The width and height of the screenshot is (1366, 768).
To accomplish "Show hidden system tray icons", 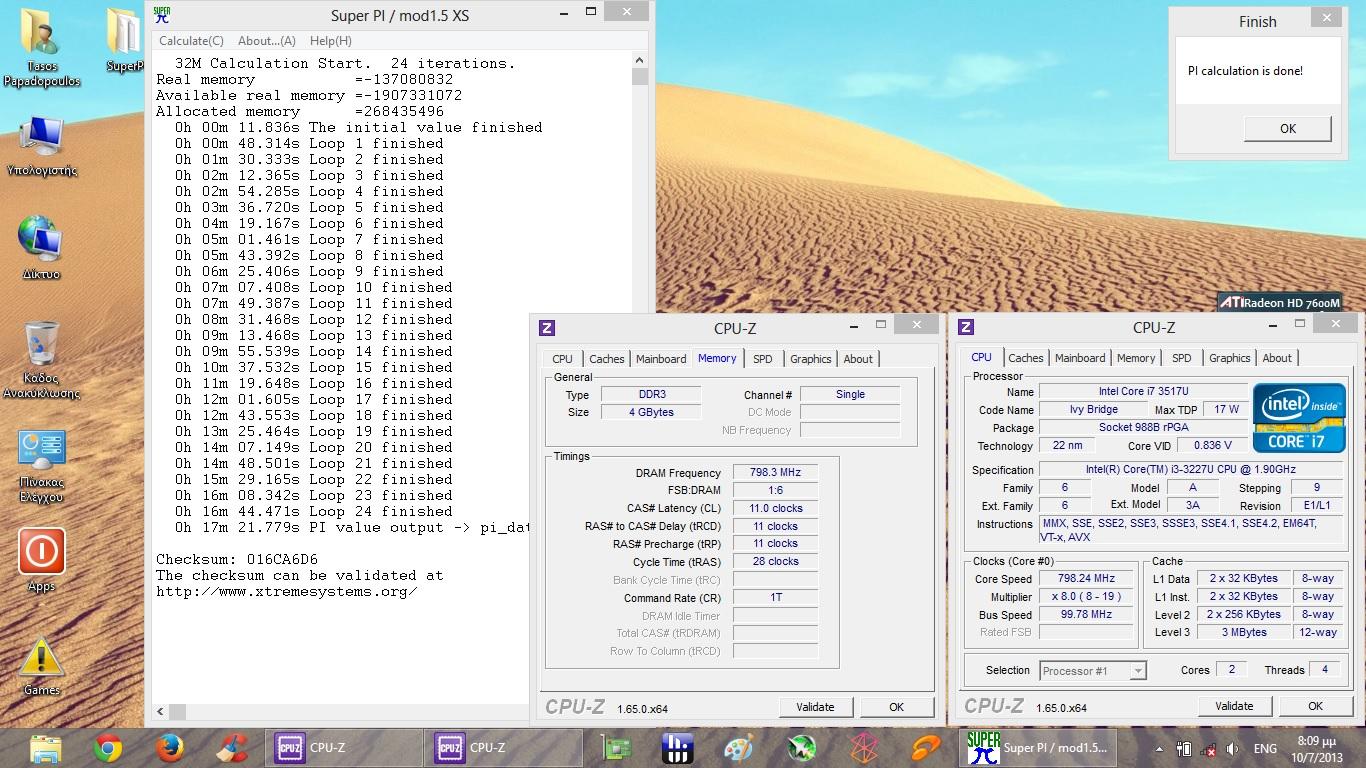I will (1159, 748).
